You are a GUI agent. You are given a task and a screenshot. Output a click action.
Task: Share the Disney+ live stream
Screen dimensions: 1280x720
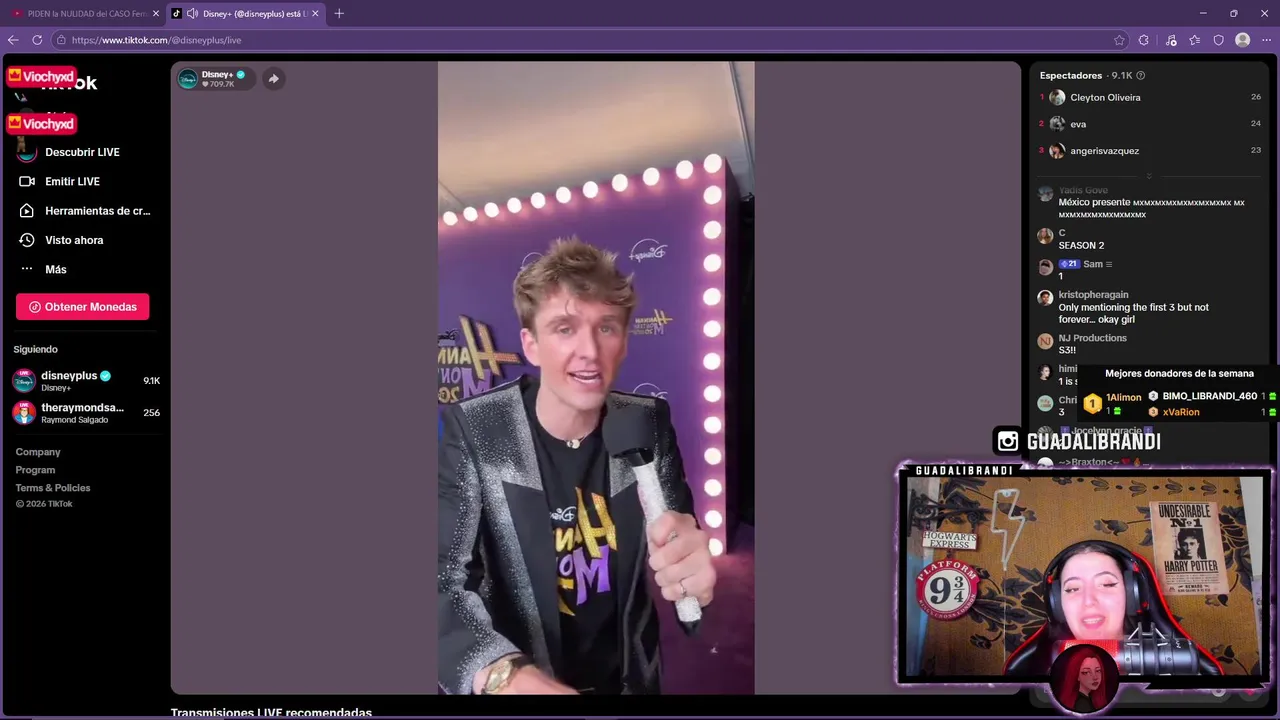pos(273,79)
